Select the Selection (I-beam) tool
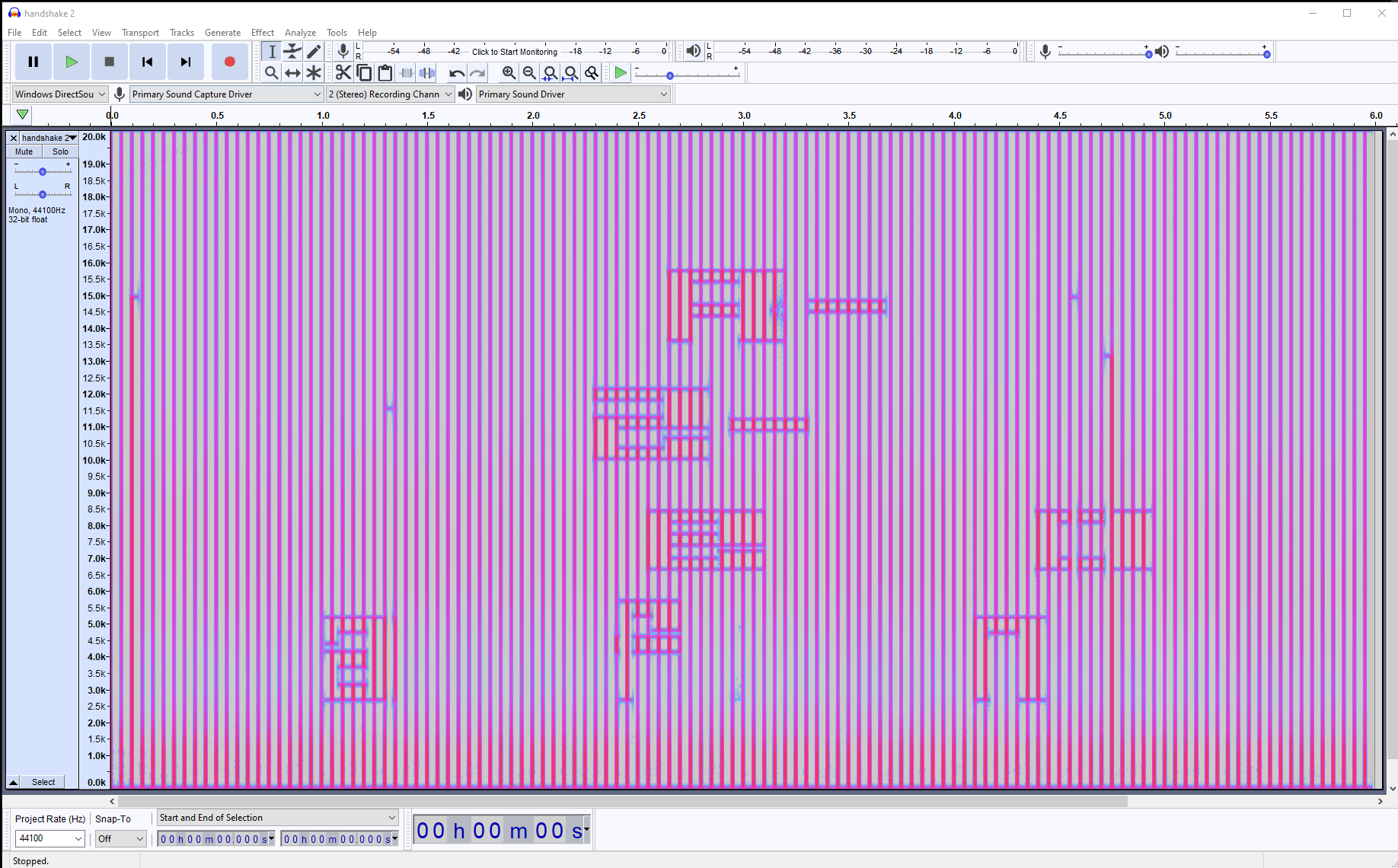Viewport: 1398px width, 868px height. click(x=272, y=51)
